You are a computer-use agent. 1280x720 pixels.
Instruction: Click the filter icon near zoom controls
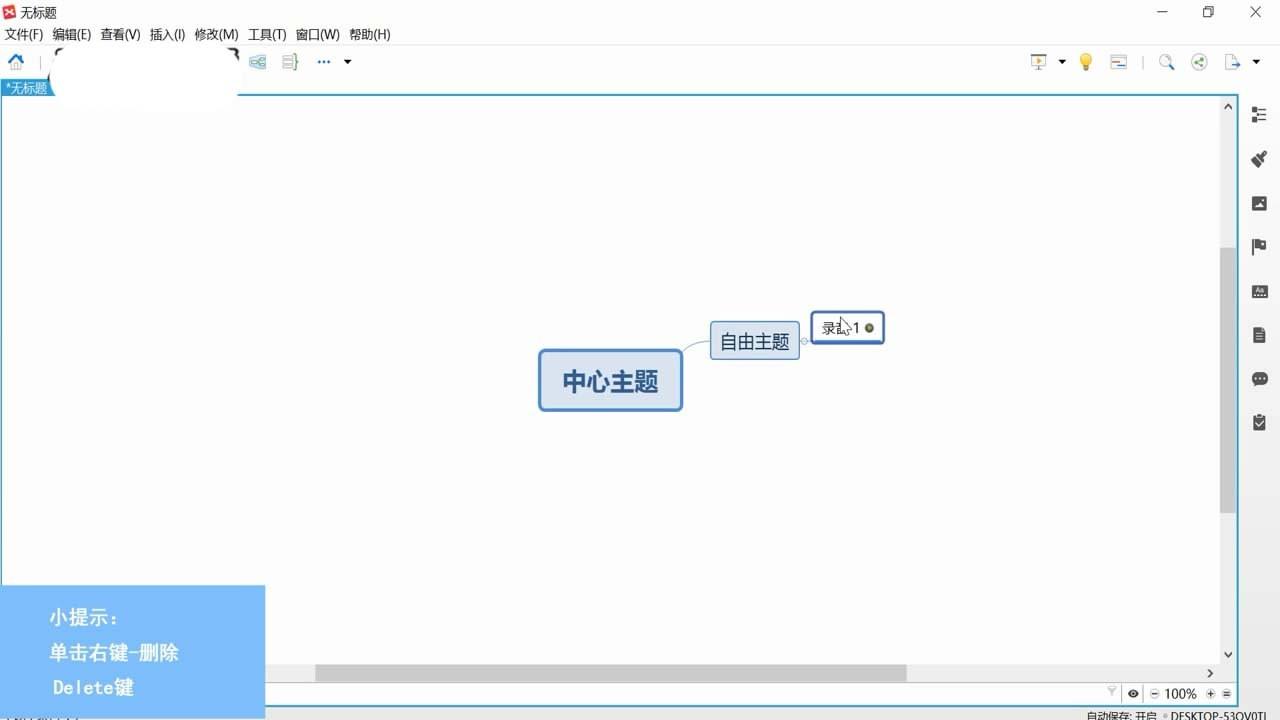(x=1111, y=691)
